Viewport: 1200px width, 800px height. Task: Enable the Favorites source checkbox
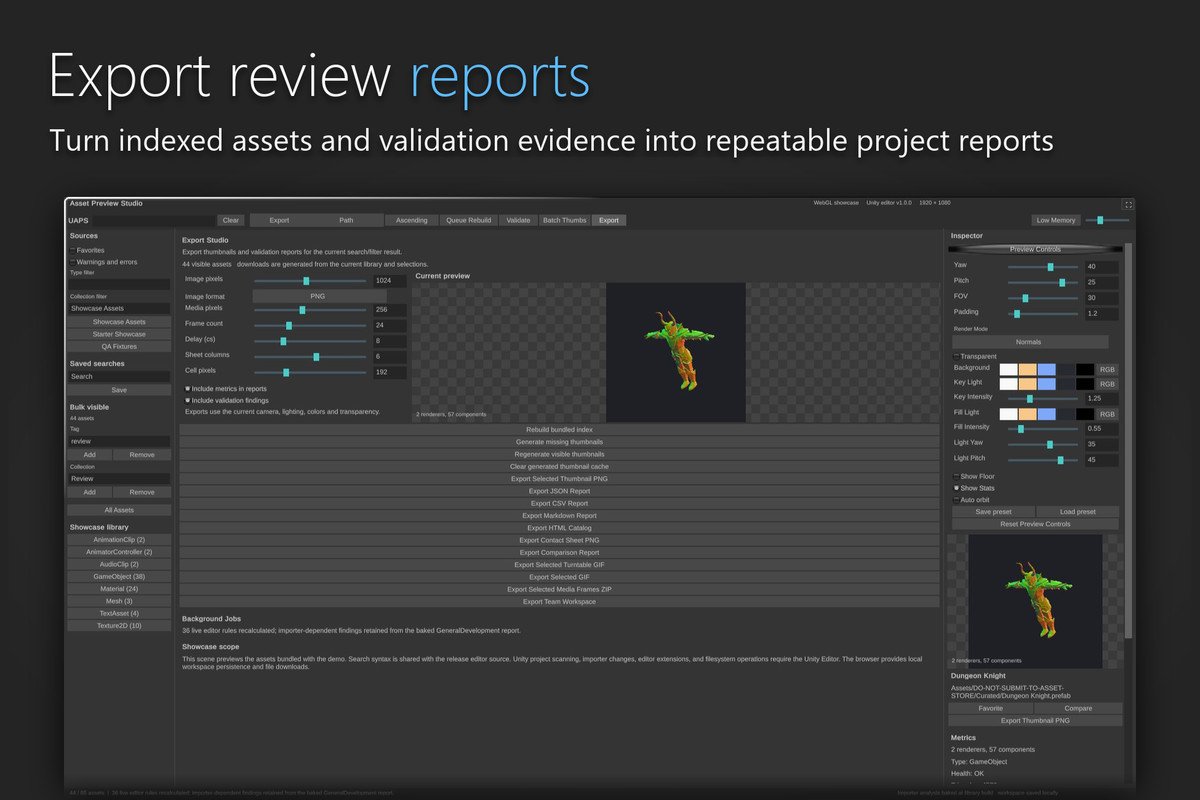[x=72, y=250]
